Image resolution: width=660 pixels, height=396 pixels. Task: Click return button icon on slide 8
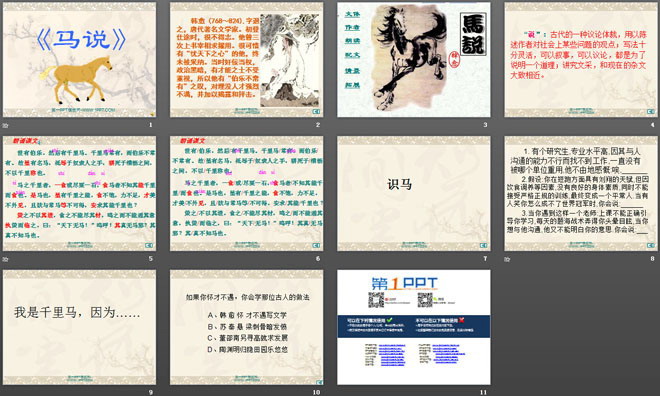click(650, 245)
